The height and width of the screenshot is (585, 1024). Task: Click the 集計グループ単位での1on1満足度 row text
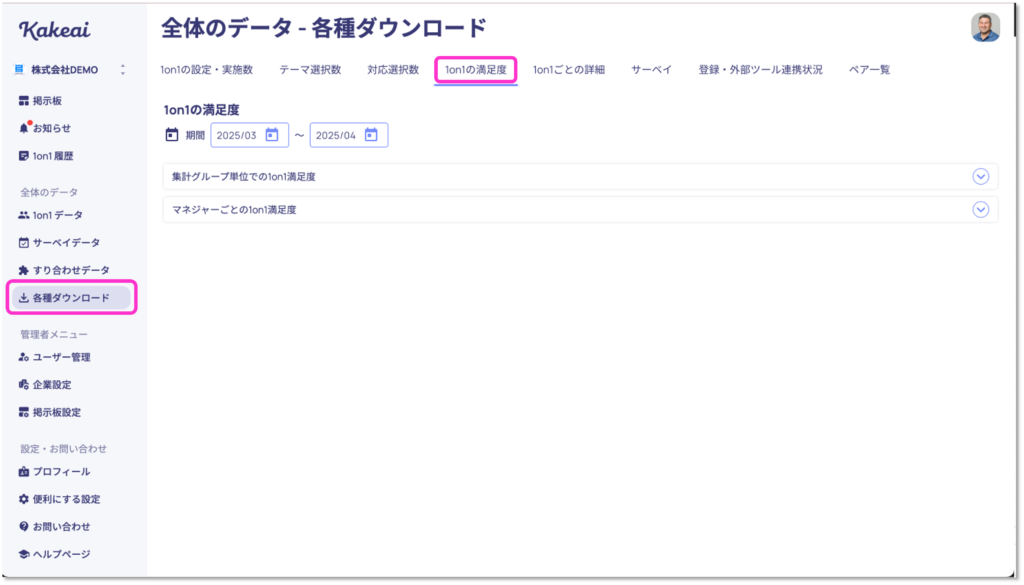(244, 176)
